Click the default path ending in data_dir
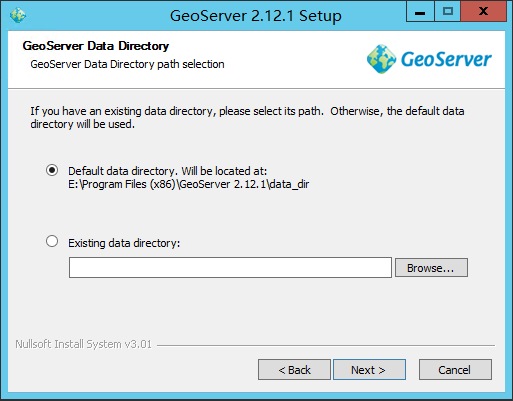Image resolution: width=513 pixels, height=401 pixels. click(x=189, y=184)
